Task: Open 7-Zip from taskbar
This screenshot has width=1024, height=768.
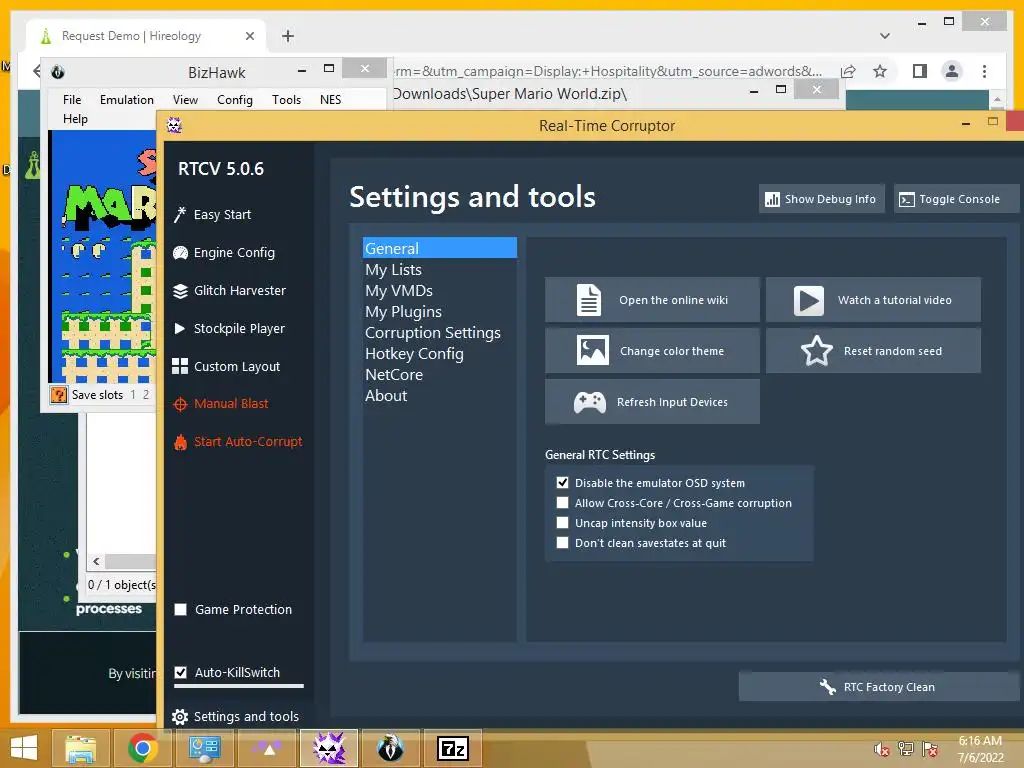Action: 453,748
